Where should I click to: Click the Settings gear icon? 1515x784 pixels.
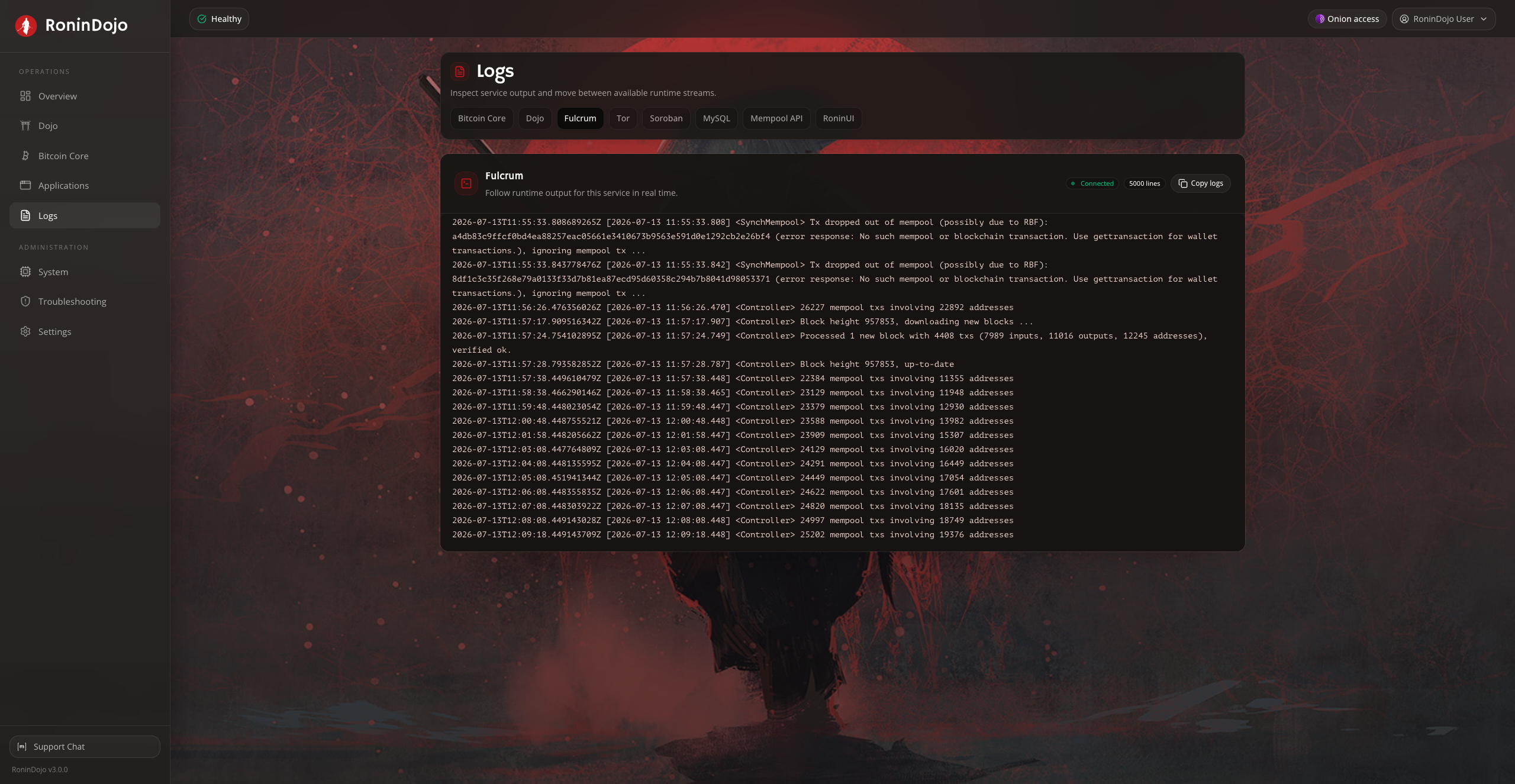click(x=25, y=331)
